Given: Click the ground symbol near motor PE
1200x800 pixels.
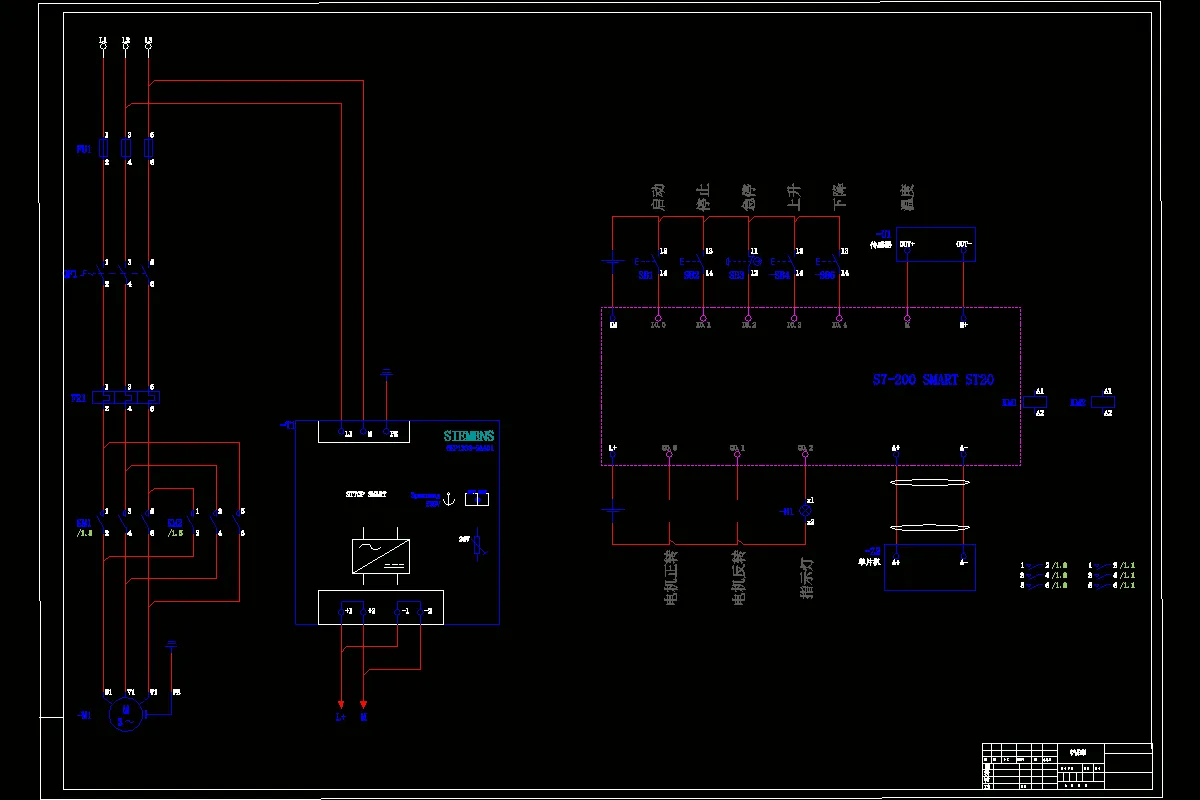Looking at the screenshot, I should click(x=171, y=645).
